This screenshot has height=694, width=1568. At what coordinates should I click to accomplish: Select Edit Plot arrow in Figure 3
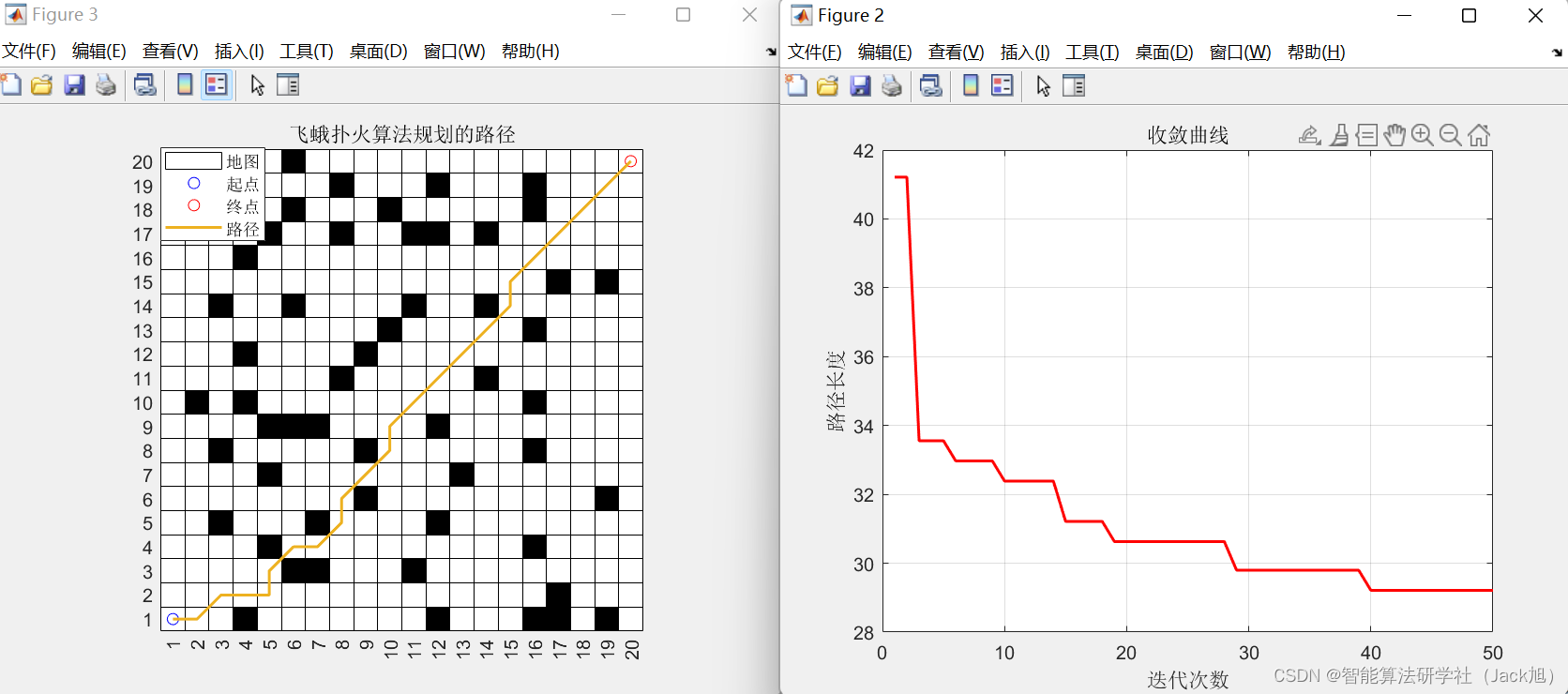click(x=257, y=85)
